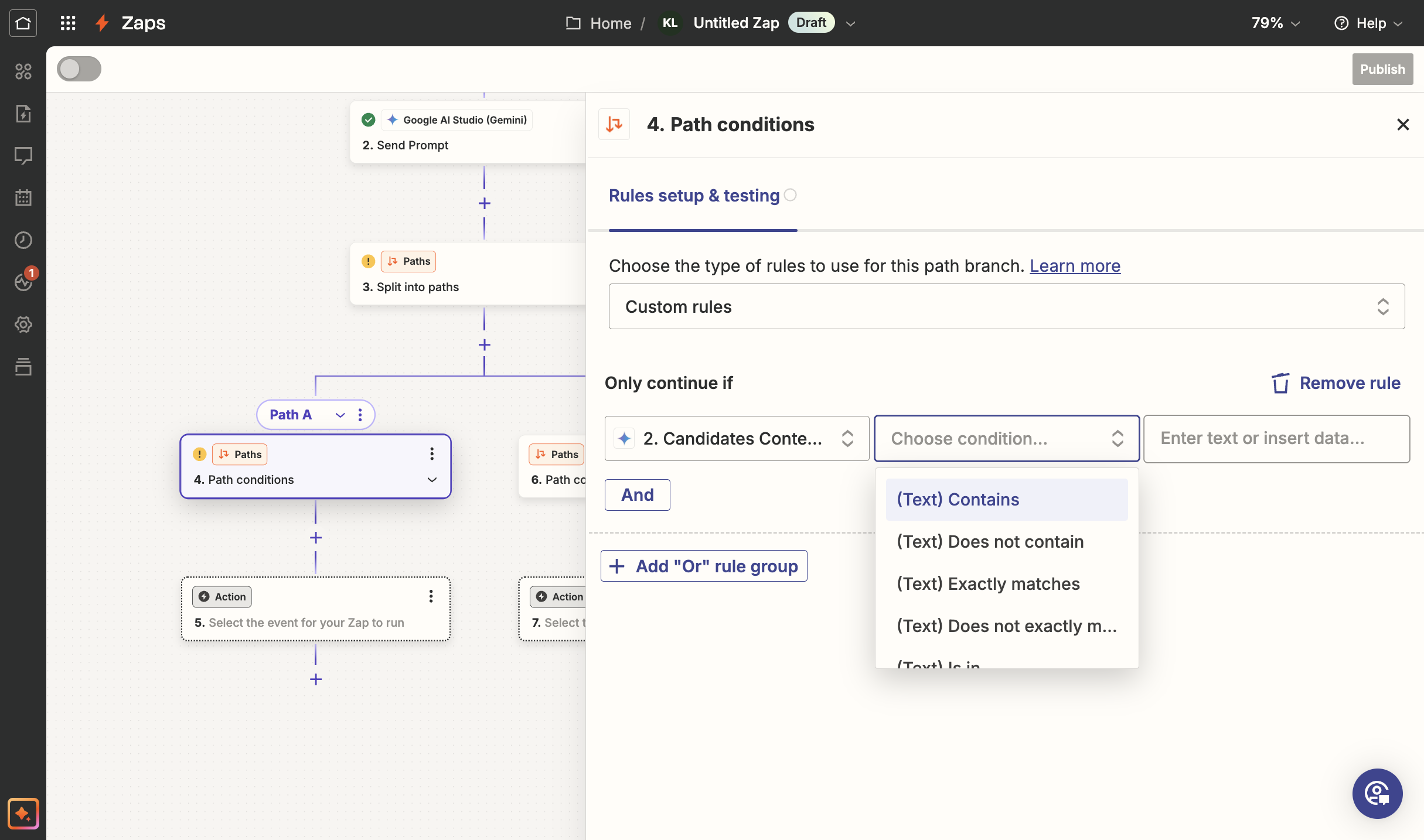This screenshot has height=840, width=1424.
Task: Expand the Path A name dropdown
Action: 340,415
